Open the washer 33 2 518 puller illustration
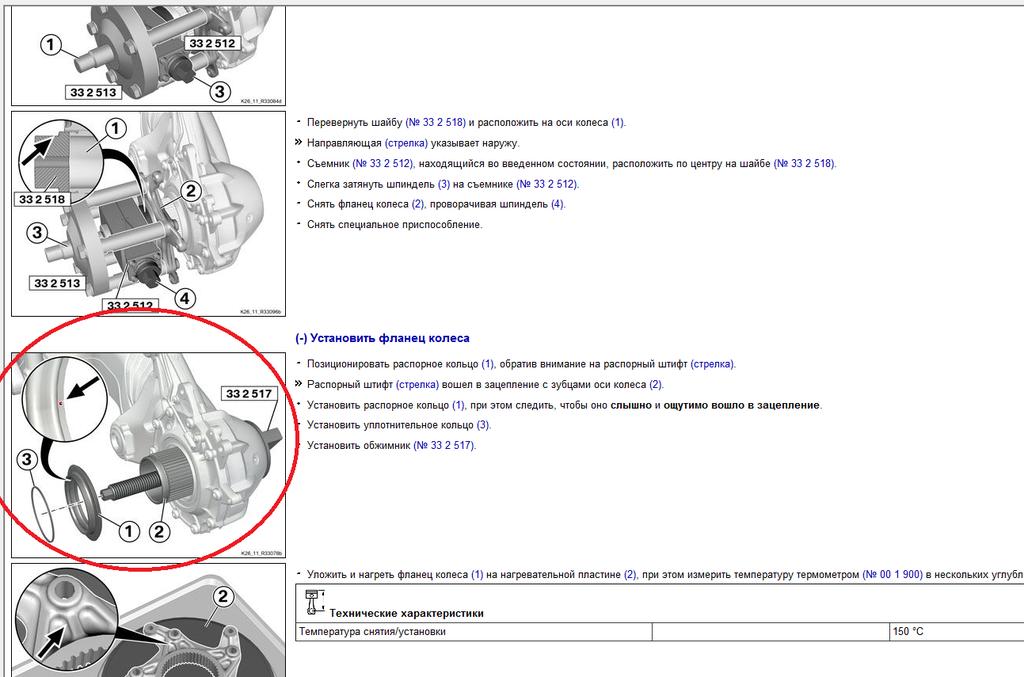 click(148, 213)
